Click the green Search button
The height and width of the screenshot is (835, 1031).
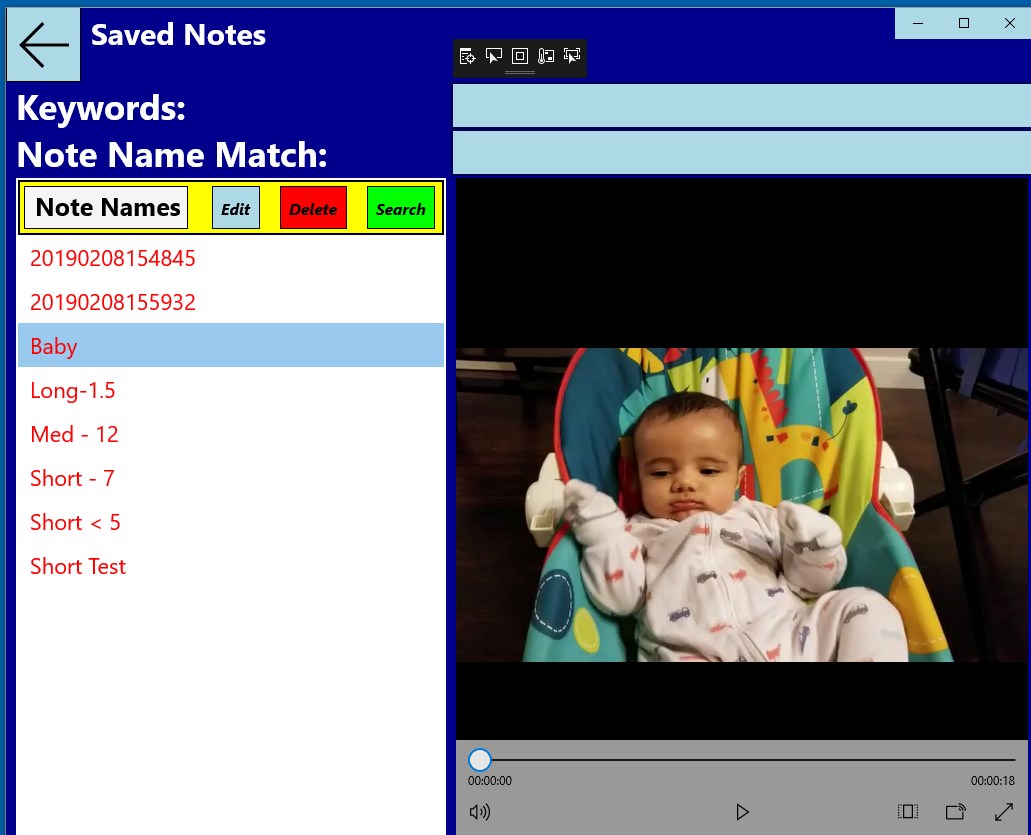(401, 208)
